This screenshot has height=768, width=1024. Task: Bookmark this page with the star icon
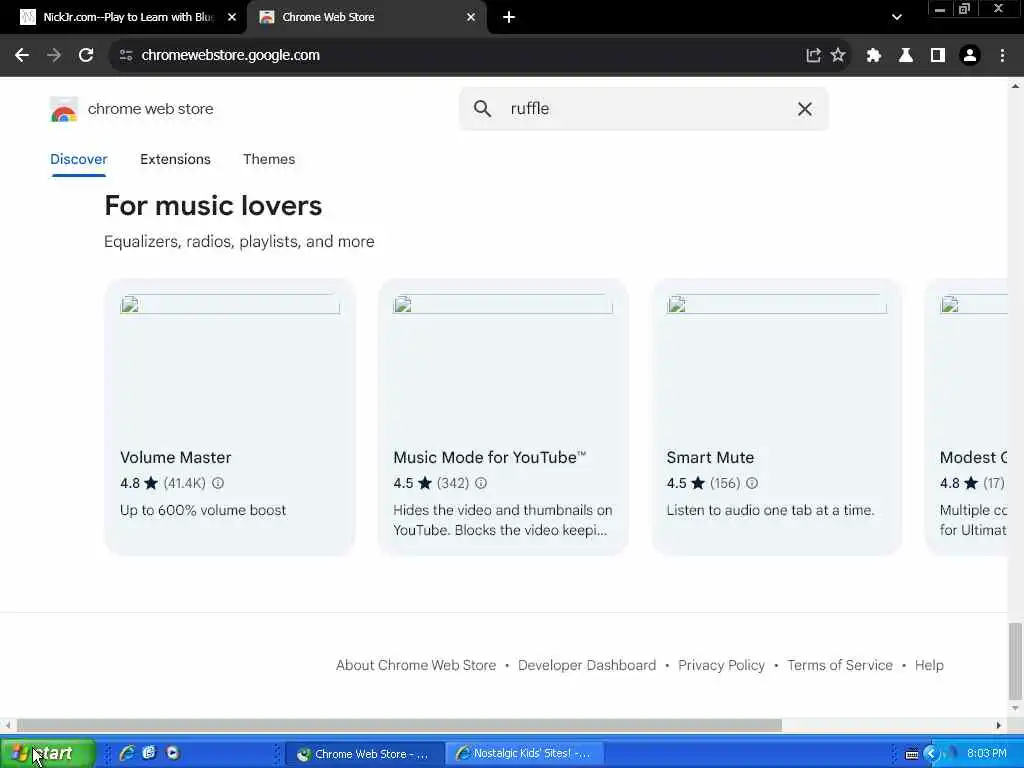(x=838, y=56)
